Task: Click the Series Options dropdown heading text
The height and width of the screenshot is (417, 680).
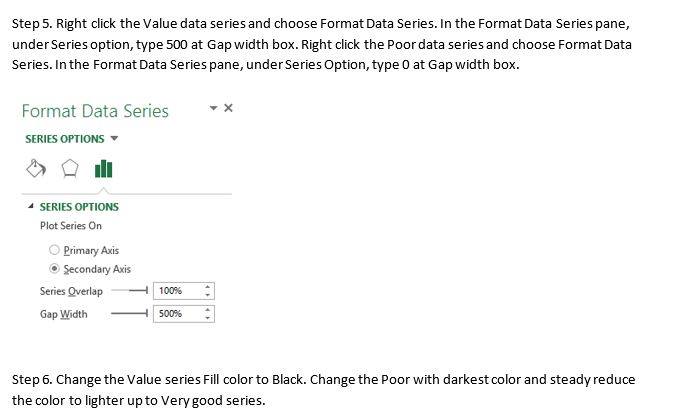Action: 65,139
